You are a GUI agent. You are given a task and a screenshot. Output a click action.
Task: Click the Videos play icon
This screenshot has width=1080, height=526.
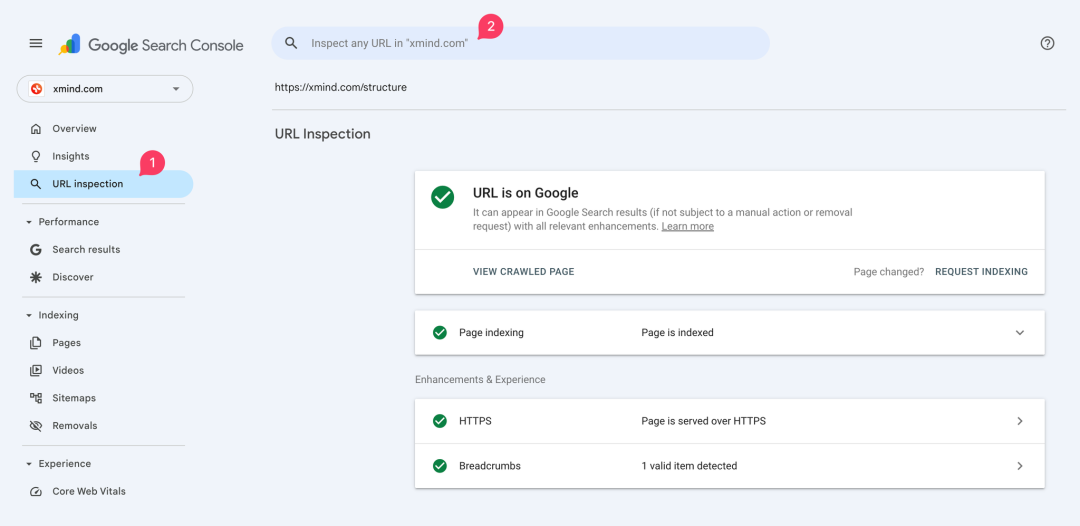click(36, 370)
